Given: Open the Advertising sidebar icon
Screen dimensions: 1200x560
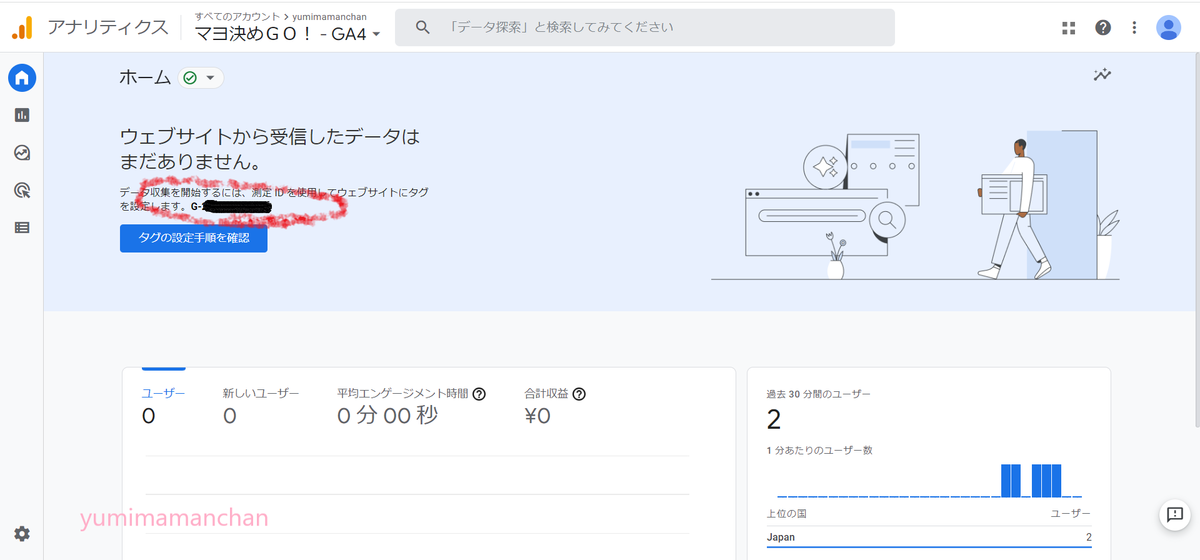Looking at the screenshot, I should click(x=22, y=190).
